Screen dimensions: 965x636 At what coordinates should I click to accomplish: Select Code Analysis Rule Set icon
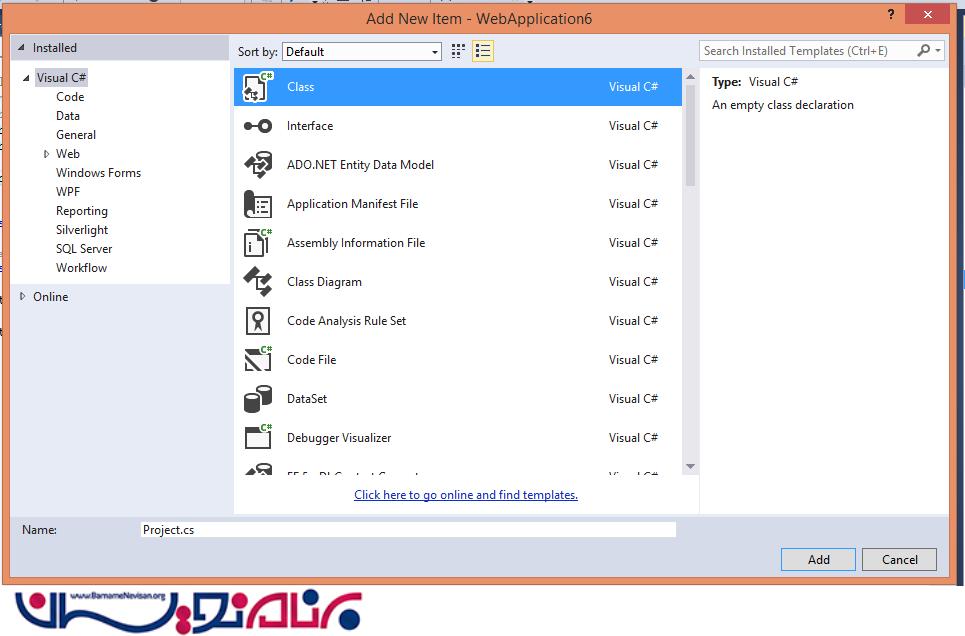click(x=258, y=321)
